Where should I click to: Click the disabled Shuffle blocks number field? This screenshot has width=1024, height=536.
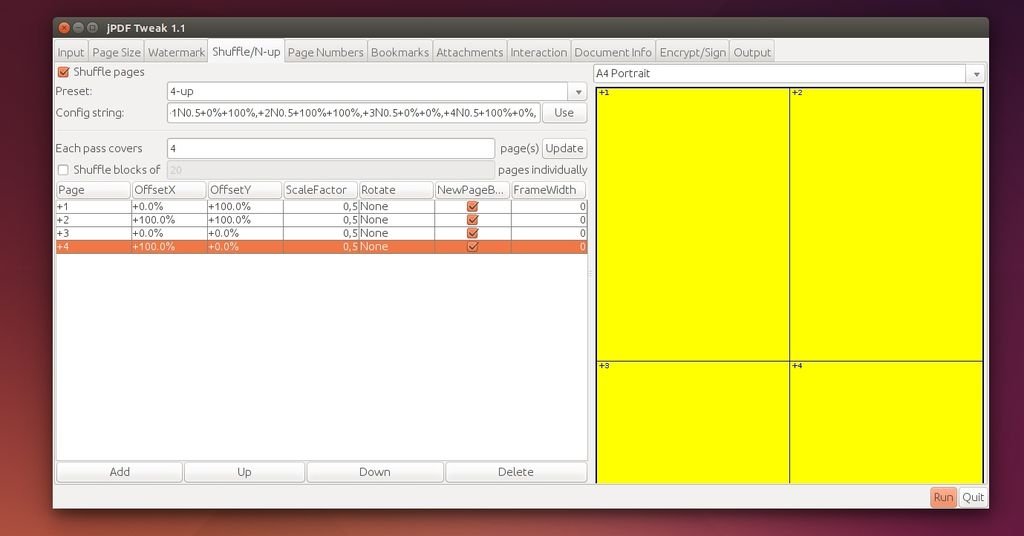click(x=330, y=170)
